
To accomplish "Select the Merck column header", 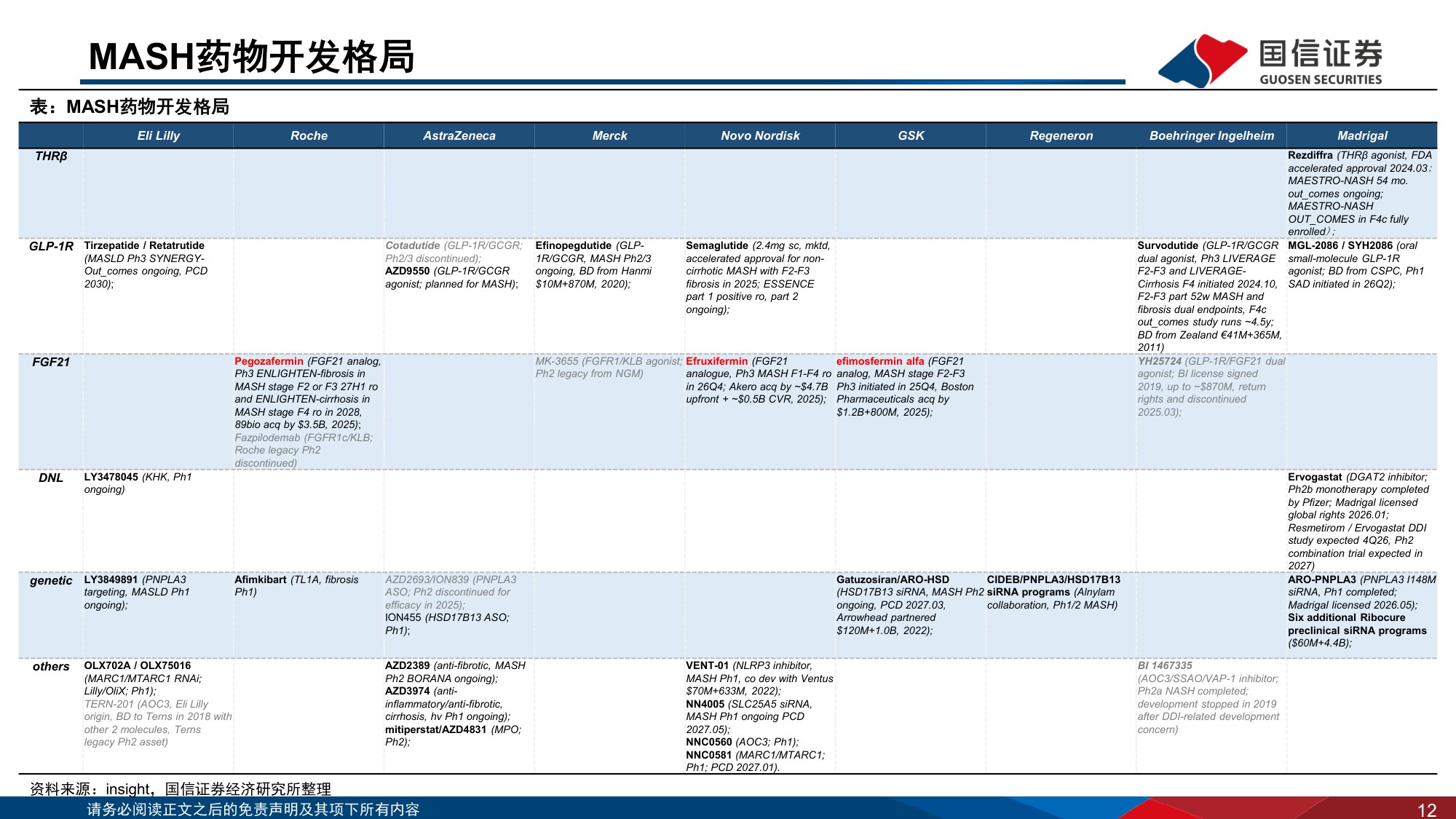I will click(x=609, y=135).
